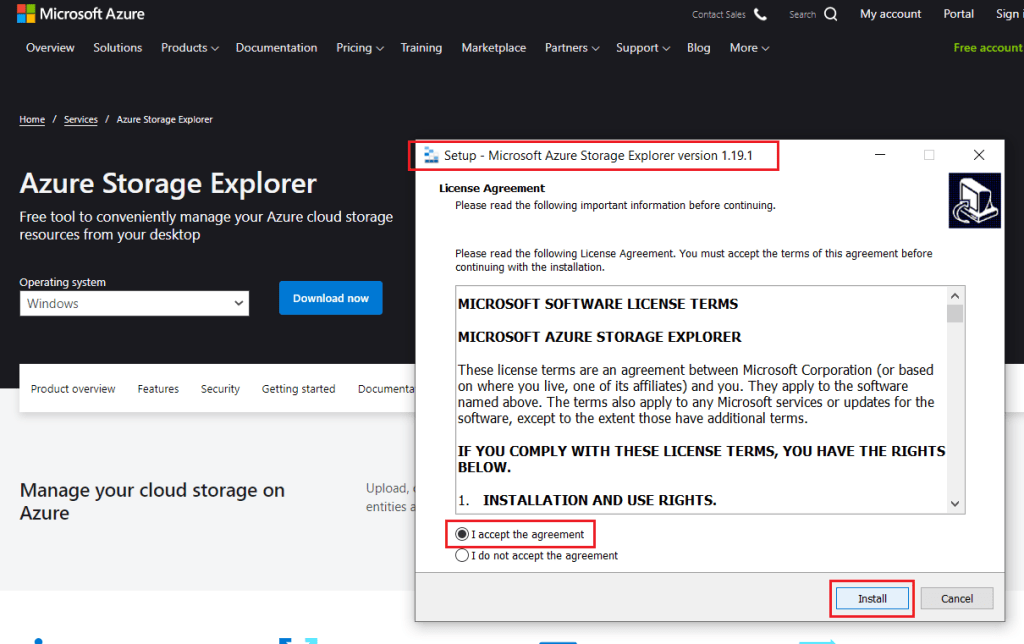Click the setup wizard icon in the dialog title bar
1024x644 pixels.
tap(431, 155)
